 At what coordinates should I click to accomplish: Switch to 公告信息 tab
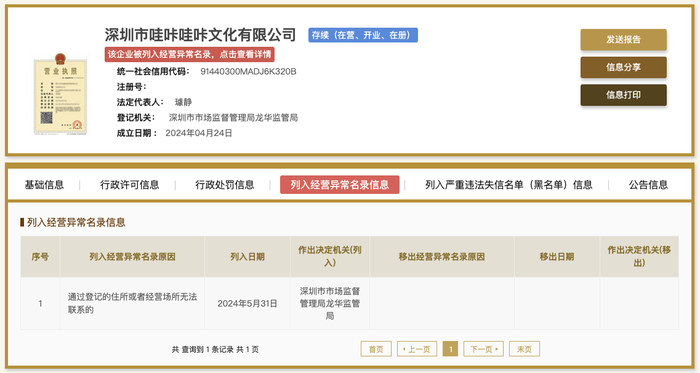(x=648, y=185)
